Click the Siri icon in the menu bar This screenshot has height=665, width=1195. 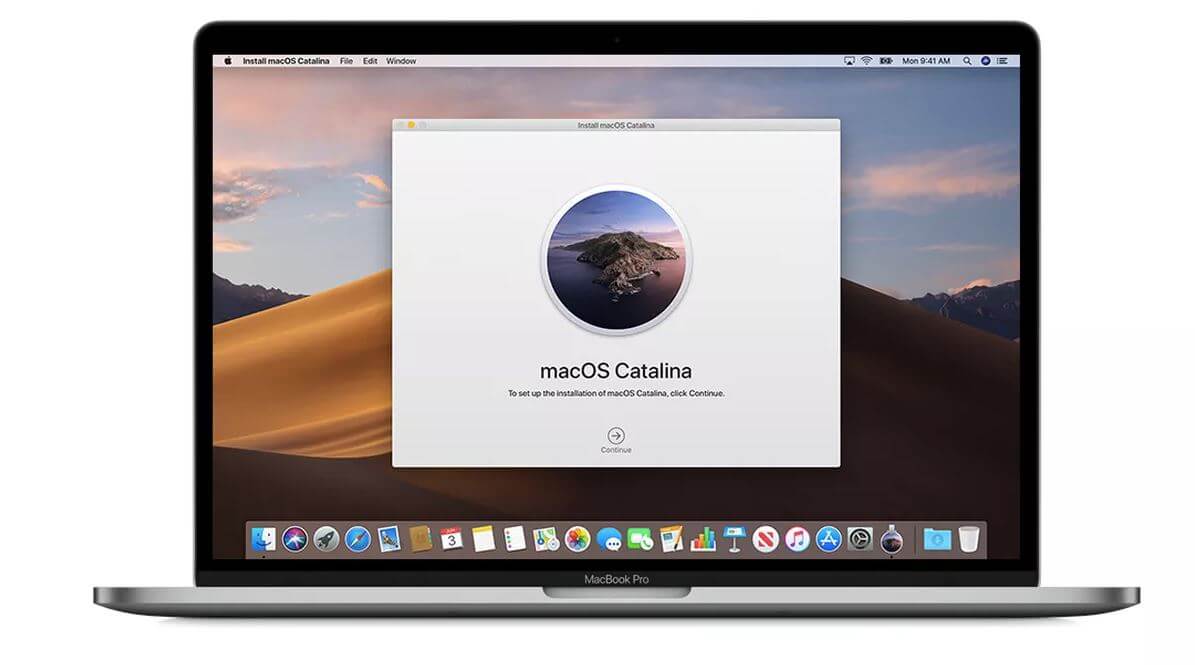pyautogui.click(x=985, y=61)
